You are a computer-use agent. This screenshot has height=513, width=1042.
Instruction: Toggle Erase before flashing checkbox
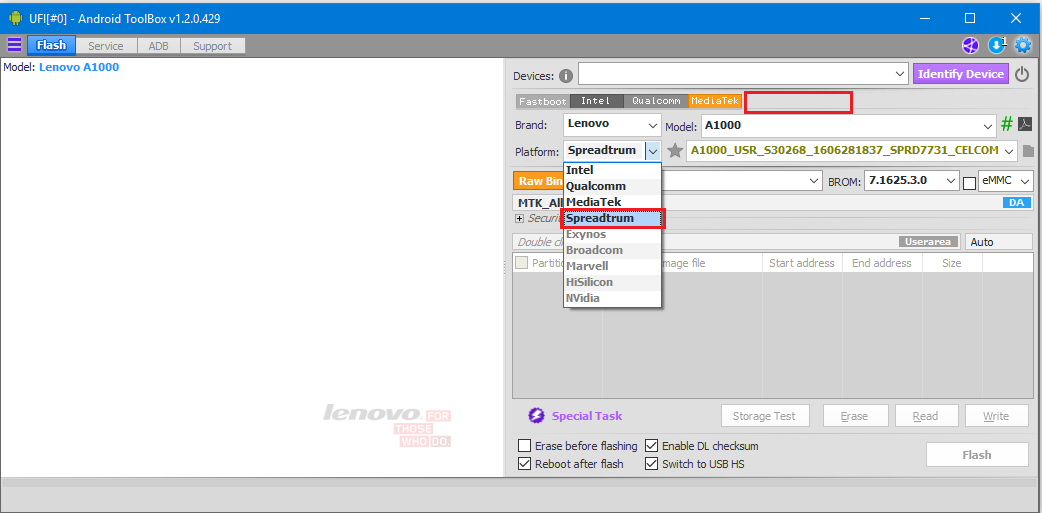coord(524,446)
